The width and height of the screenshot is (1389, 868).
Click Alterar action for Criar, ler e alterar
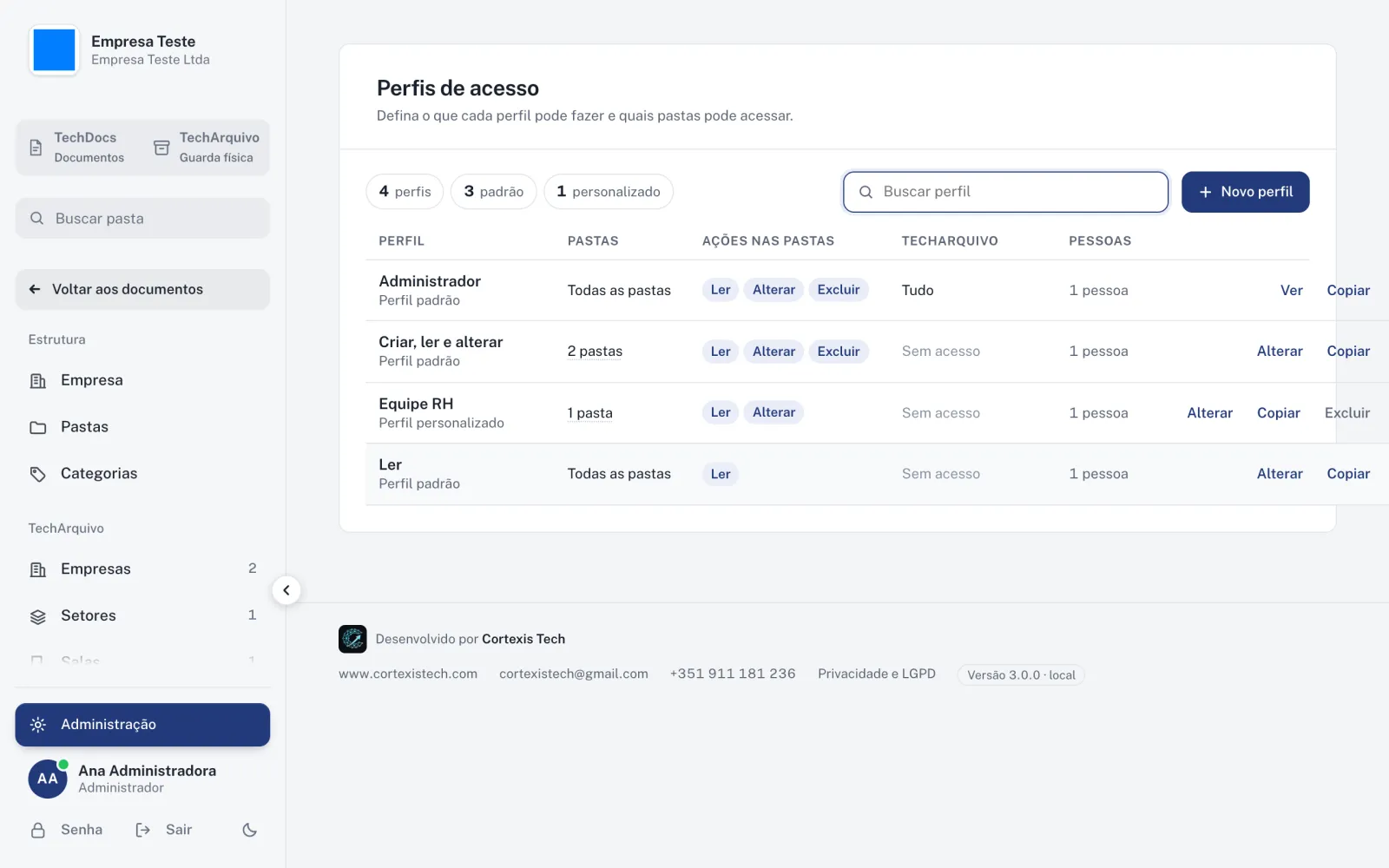[x=1280, y=352]
